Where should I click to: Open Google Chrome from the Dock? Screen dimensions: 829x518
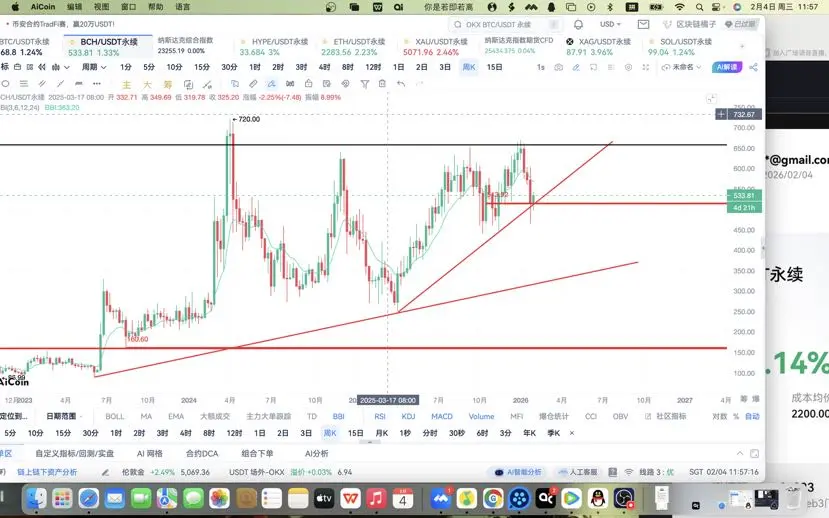click(x=492, y=498)
